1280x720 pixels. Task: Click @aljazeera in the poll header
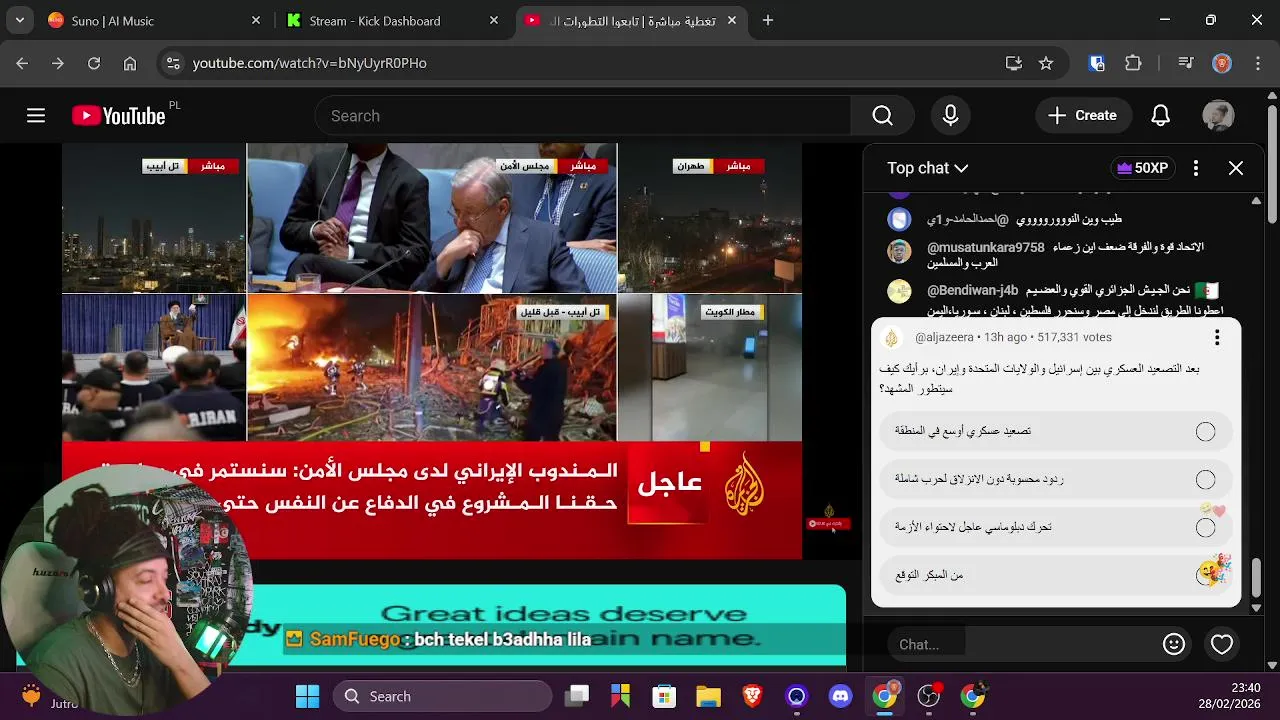point(943,338)
